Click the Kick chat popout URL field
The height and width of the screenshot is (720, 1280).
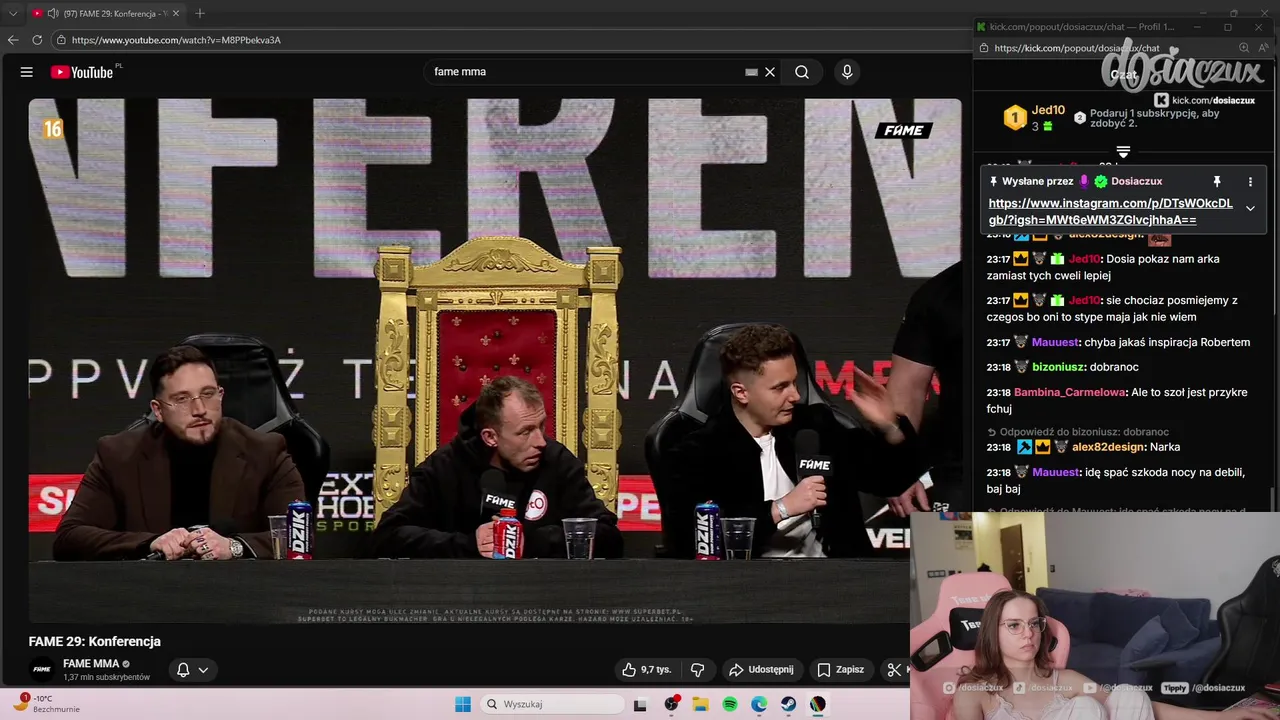coord(1077,48)
